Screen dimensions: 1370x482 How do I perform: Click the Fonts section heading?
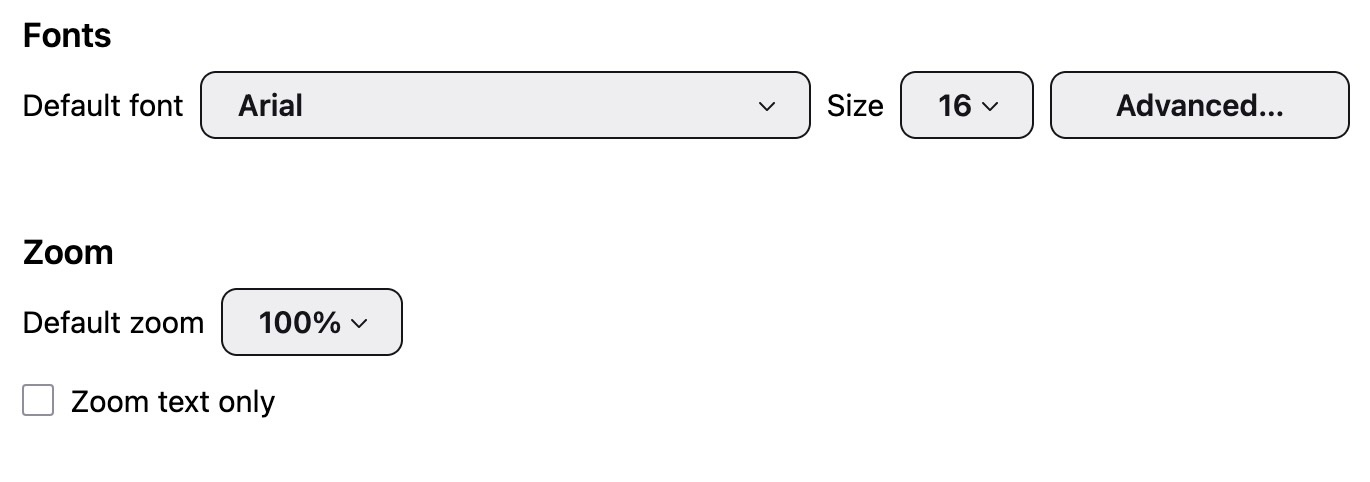67,36
